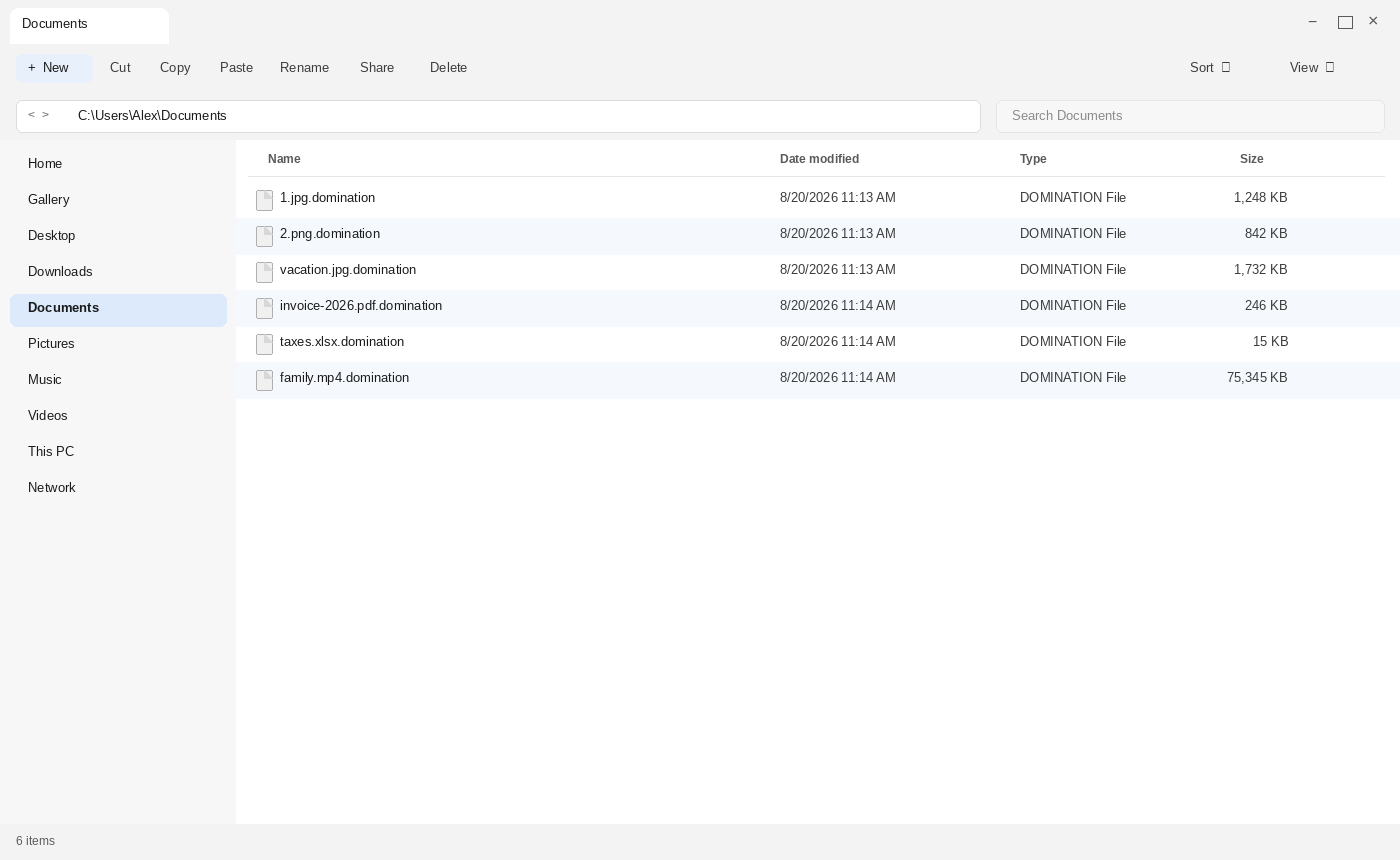Click the 6 items status text
The height and width of the screenshot is (860, 1400).
point(35,841)
